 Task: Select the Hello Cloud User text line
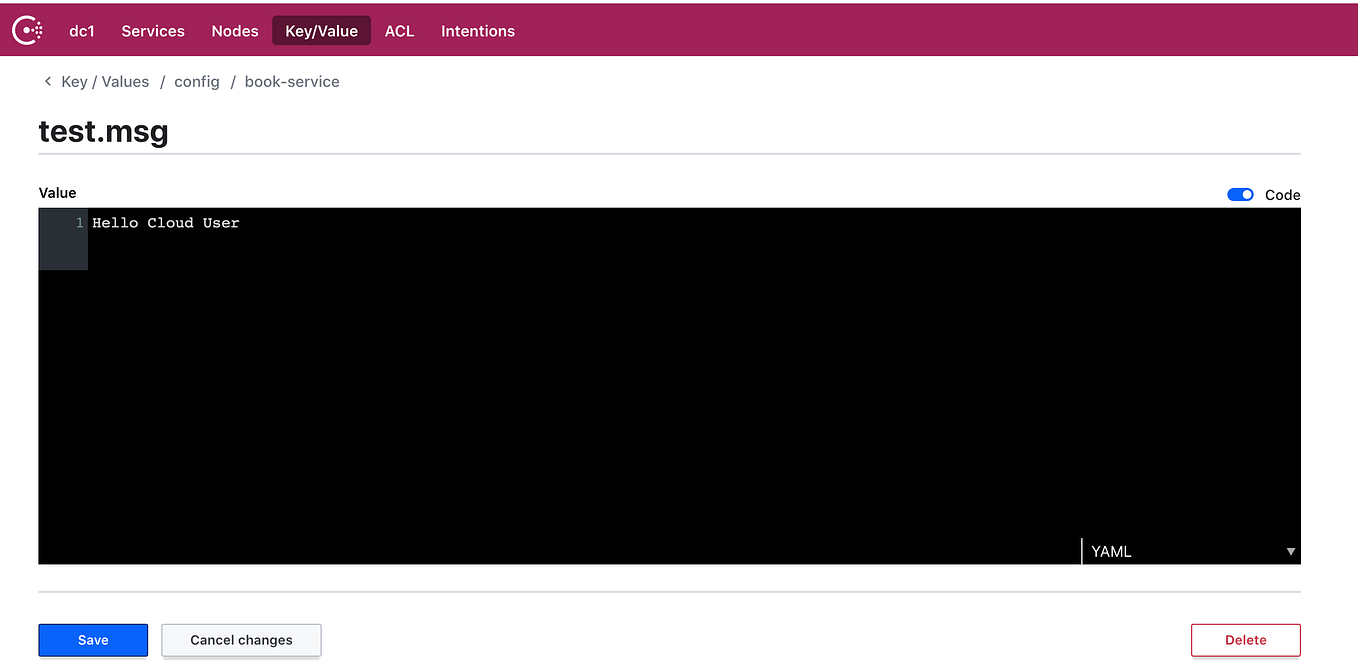pyautogui.click(x=165, y=222)
